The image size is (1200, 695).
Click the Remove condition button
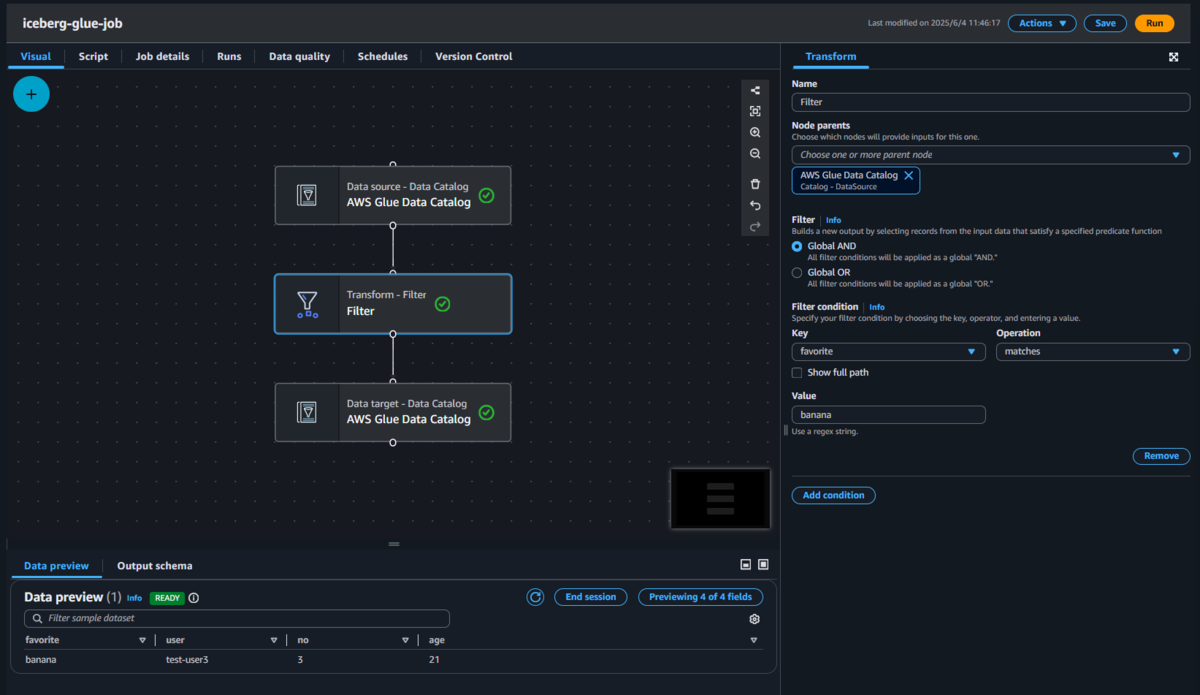click(1161, 456)
